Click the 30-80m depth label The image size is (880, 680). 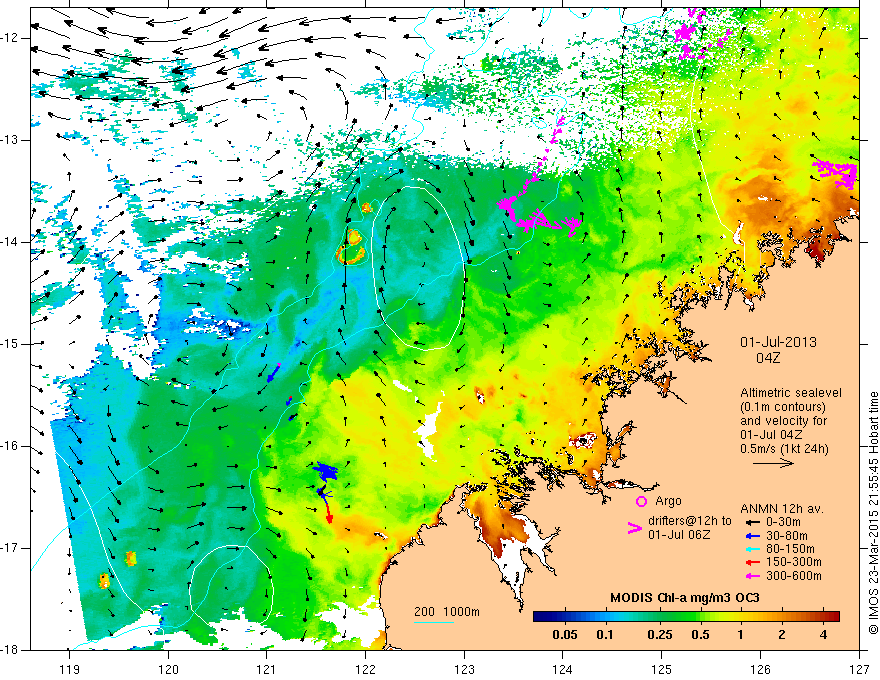tap(787, 536)
